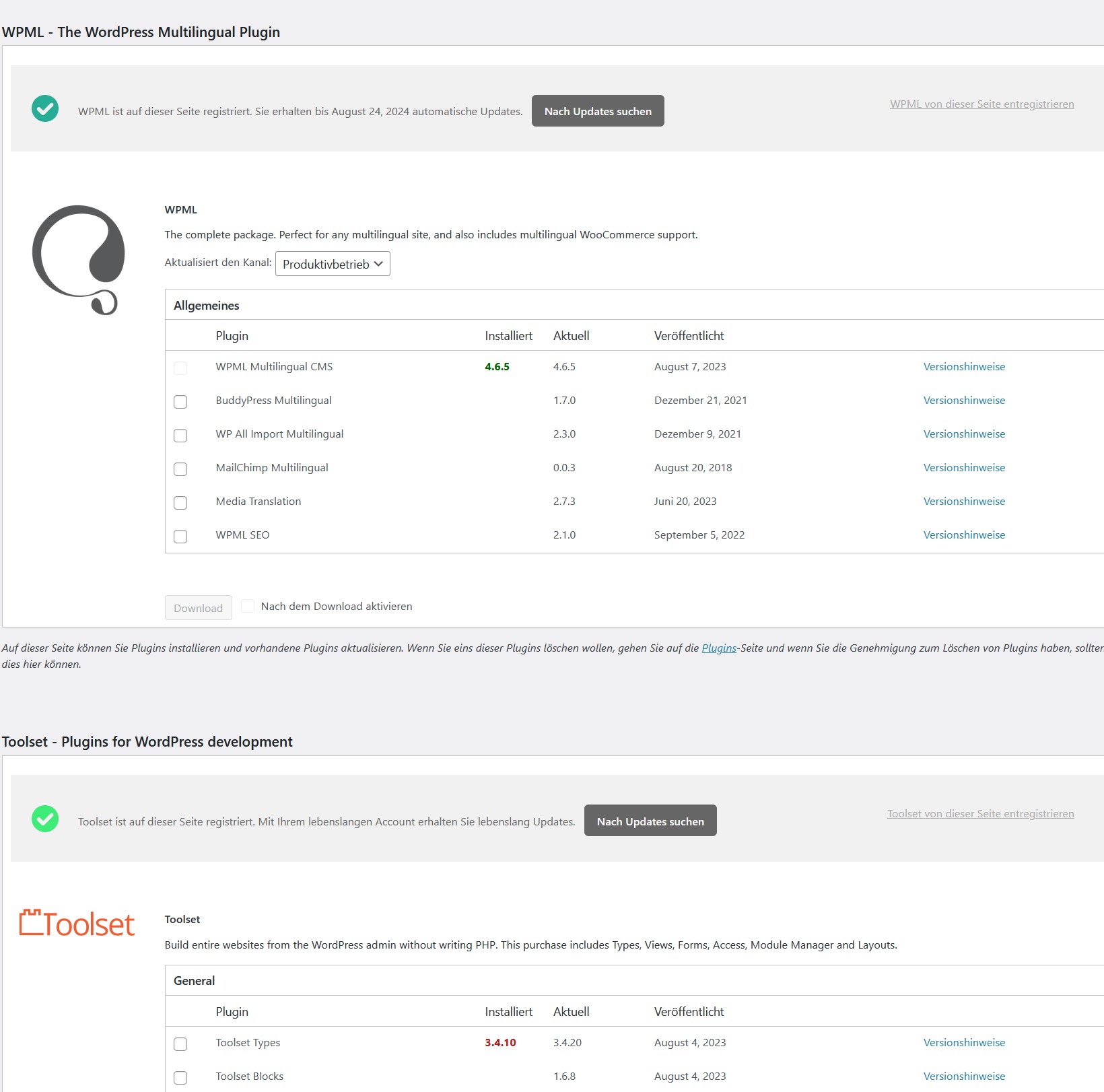Click 'Toolset - Plugins for WordPress development' heading
The width and height of the screenshot is (1104, 1092).
pyautogui.click(x=147, y=742)
